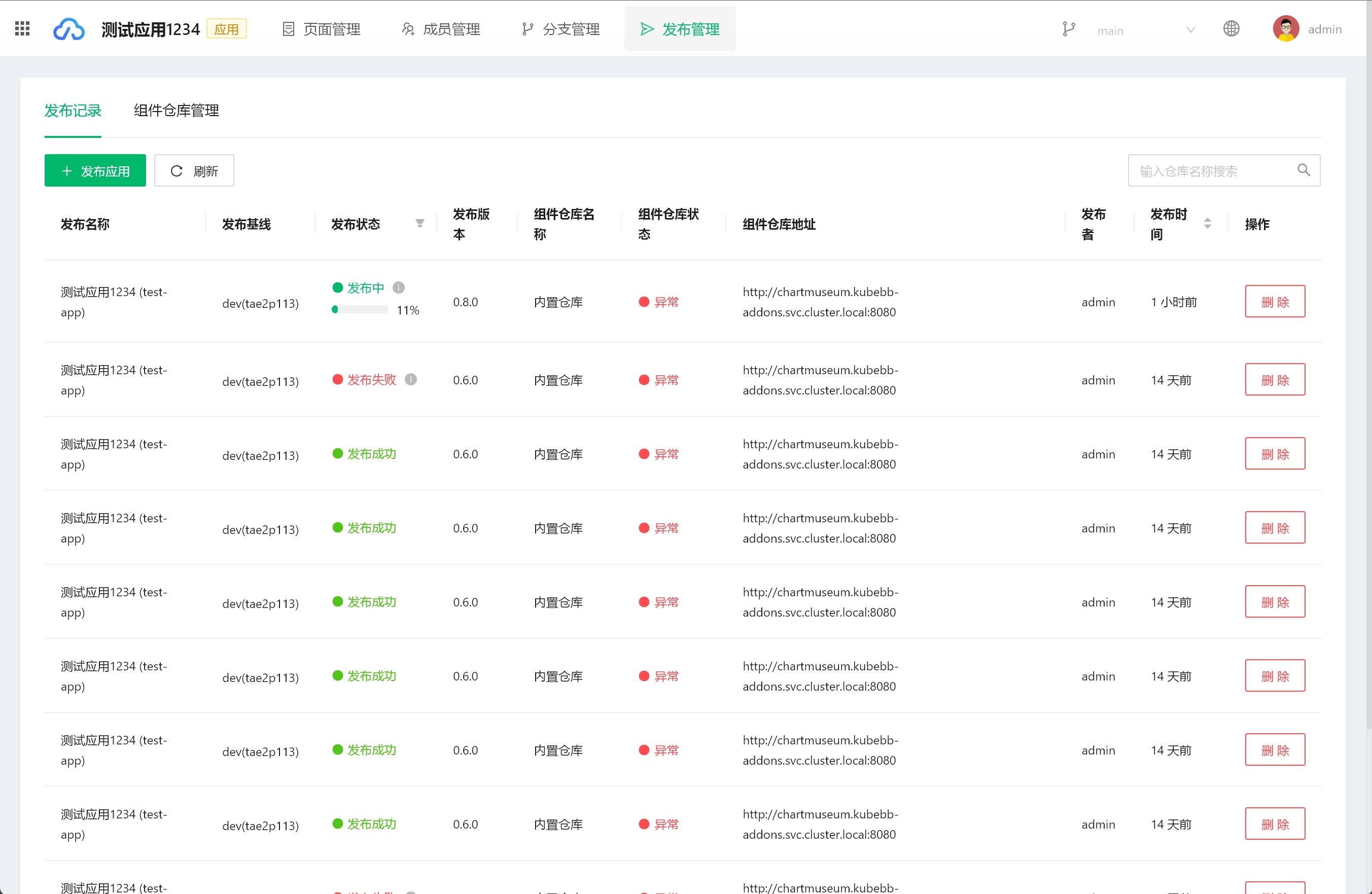1372x894 pixels.
Task: Select the 发布管理 menu
Action: (680, 29)
